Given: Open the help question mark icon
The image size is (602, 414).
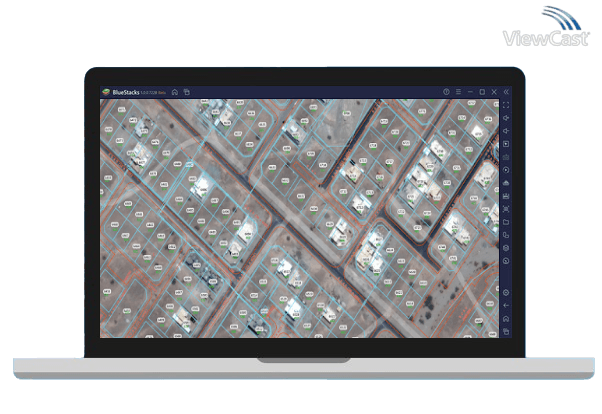Looking at the screenshot, I should pos(446,91).
